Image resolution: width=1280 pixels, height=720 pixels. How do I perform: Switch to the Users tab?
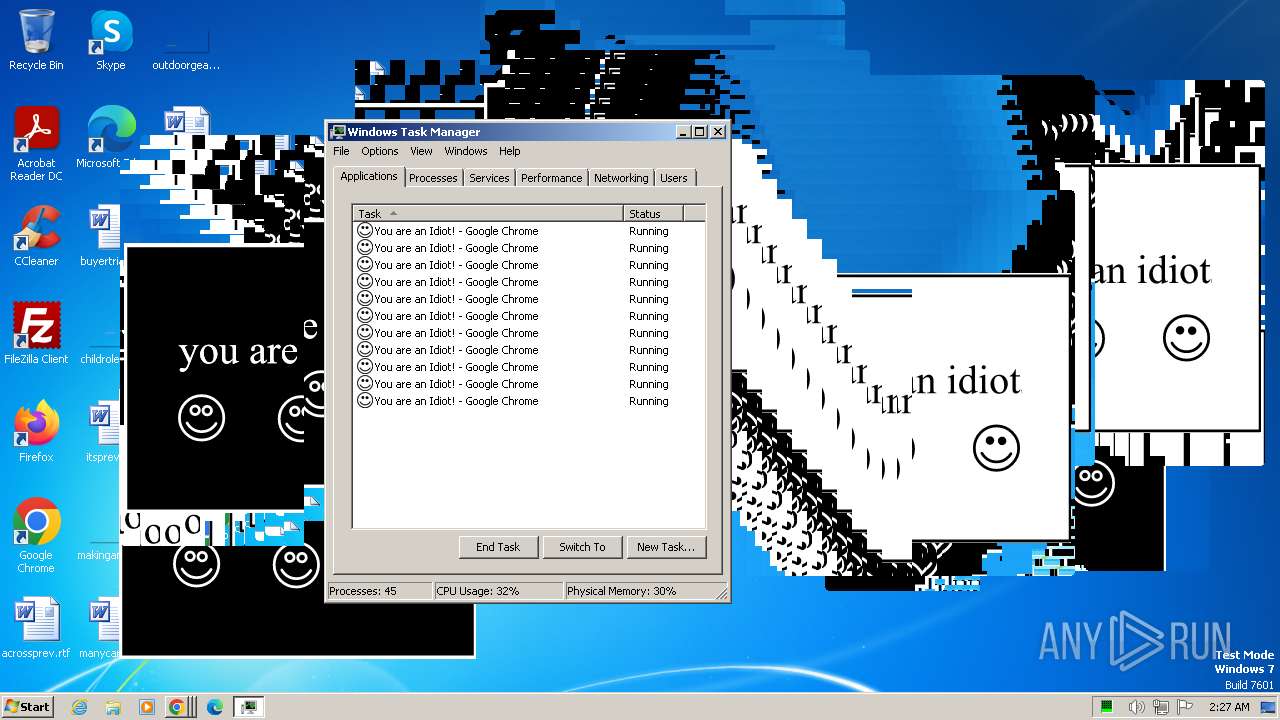point(674,178)
